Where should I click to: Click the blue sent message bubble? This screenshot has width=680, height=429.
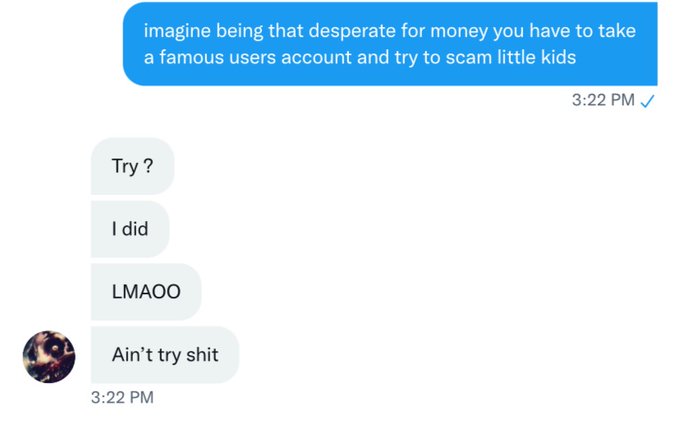coord(390,44)
